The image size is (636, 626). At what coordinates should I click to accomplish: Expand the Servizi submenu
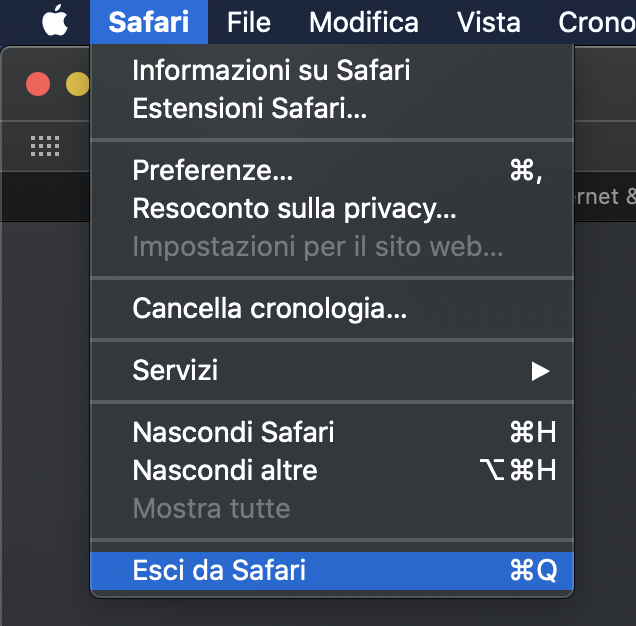coord(332,370)
